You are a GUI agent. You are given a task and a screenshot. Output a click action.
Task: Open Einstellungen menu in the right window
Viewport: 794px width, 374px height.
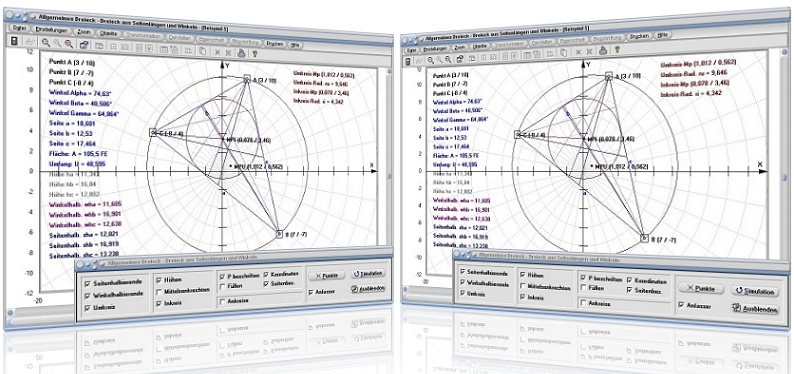tap(434, 49)
